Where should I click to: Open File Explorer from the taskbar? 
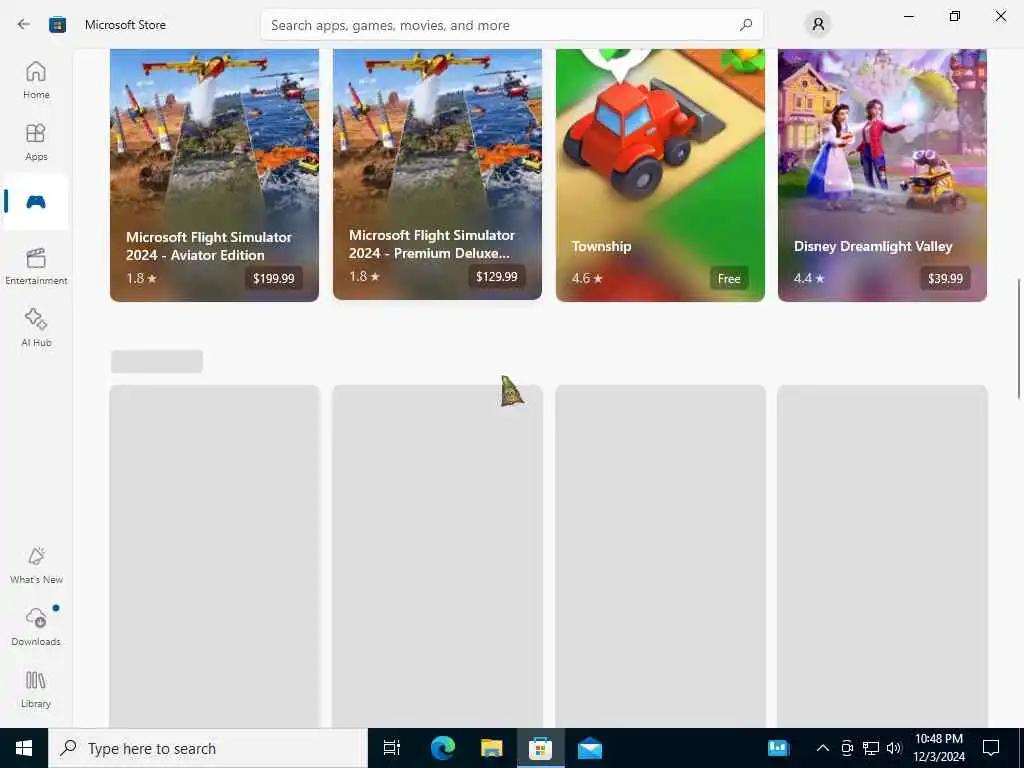[x=491, y=748]
